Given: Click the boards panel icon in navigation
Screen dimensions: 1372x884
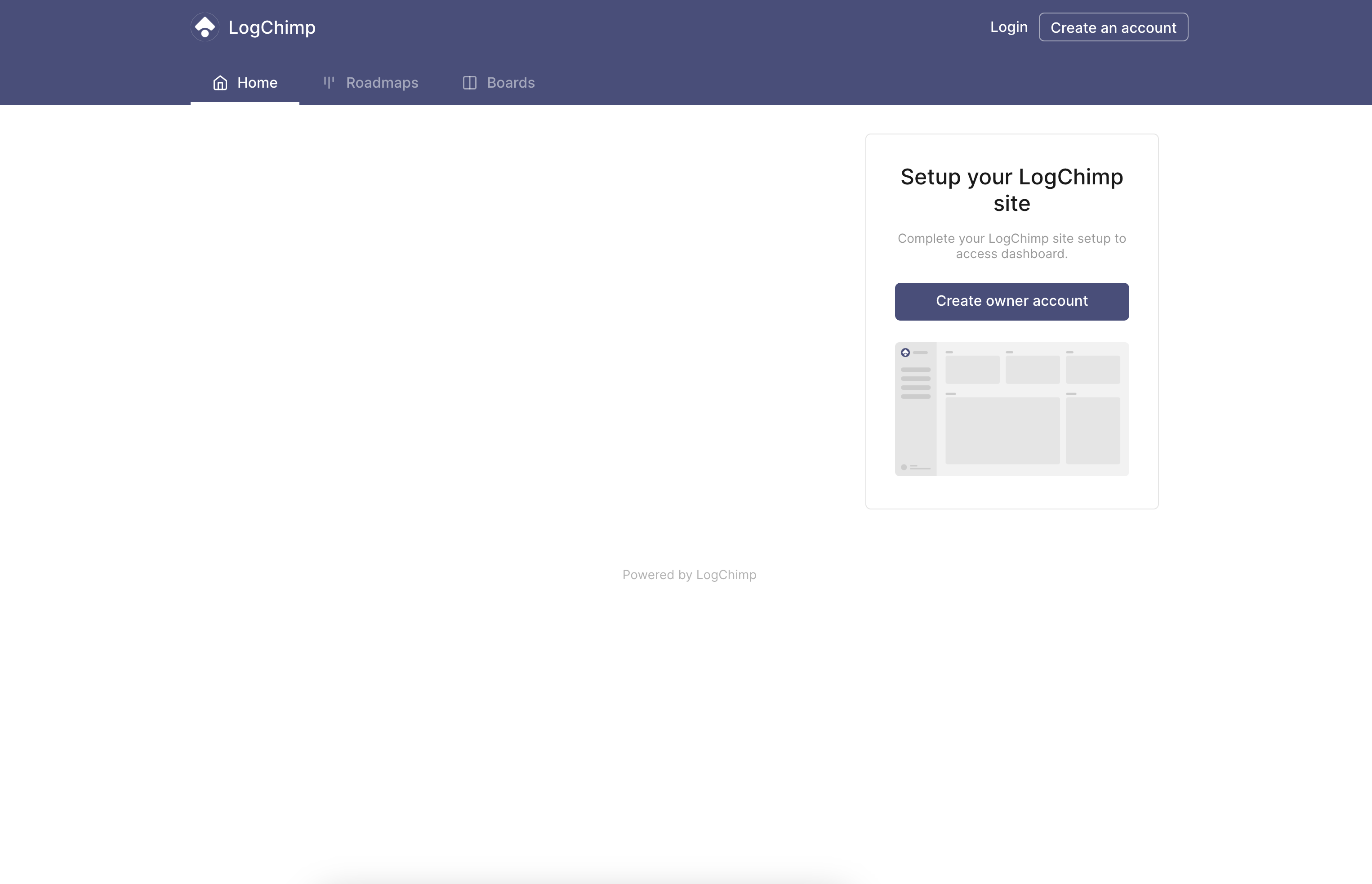Looking at the screenshot, I should [x=469, y=83].
